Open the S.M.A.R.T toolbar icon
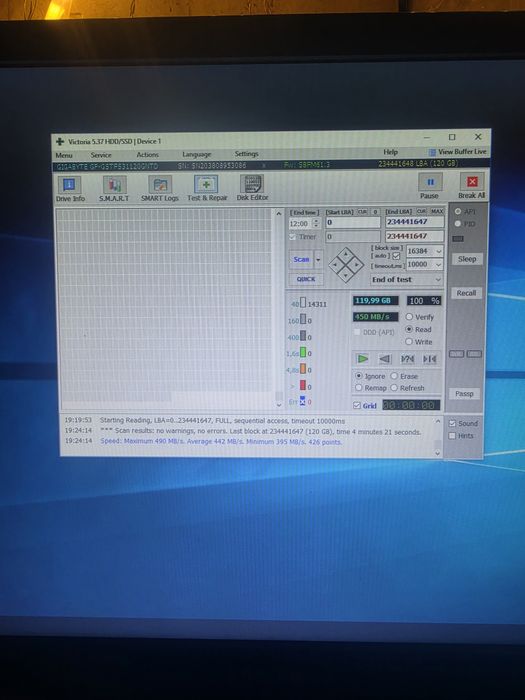 pos(114,185)
